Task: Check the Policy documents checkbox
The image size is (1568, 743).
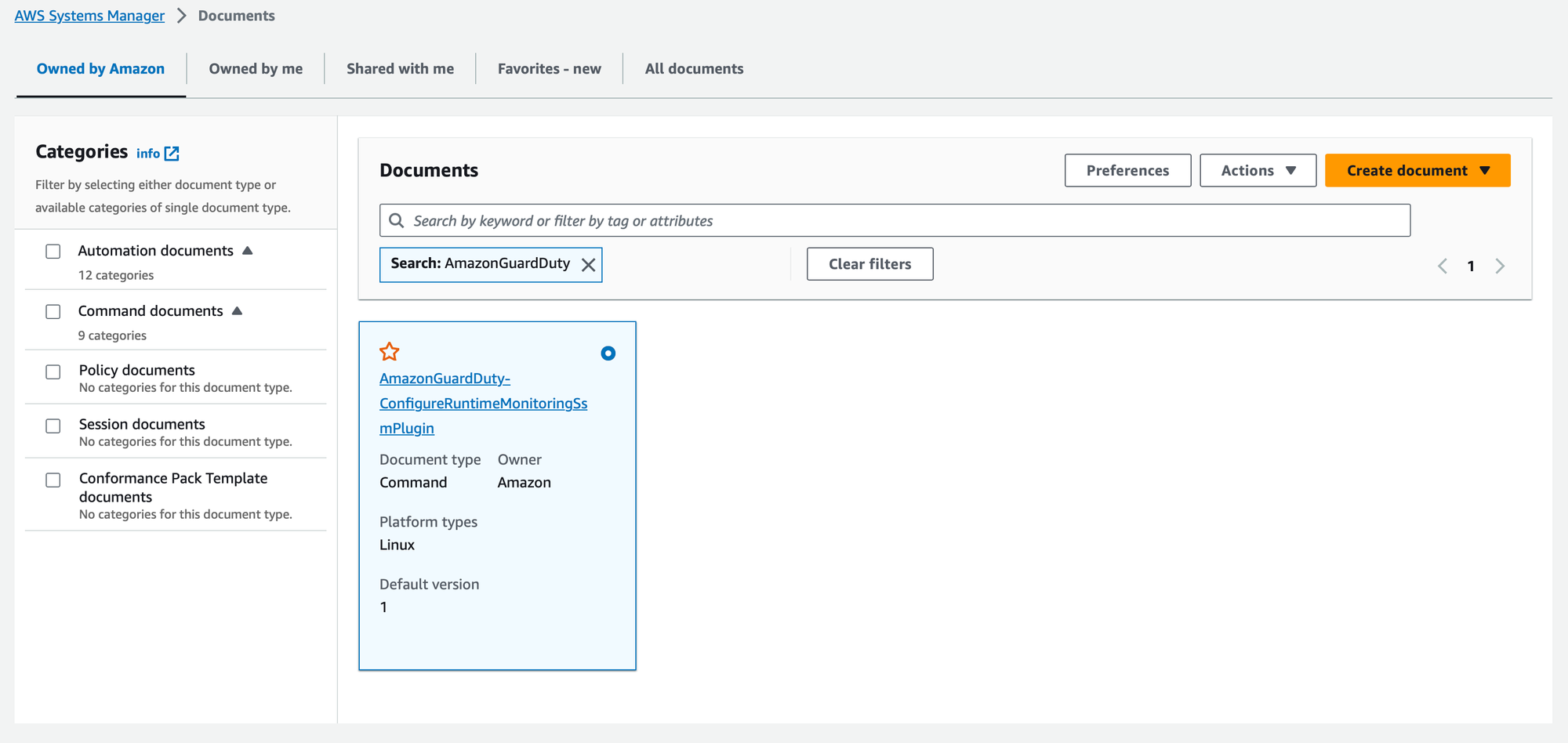Action: [x=53, y=372]
